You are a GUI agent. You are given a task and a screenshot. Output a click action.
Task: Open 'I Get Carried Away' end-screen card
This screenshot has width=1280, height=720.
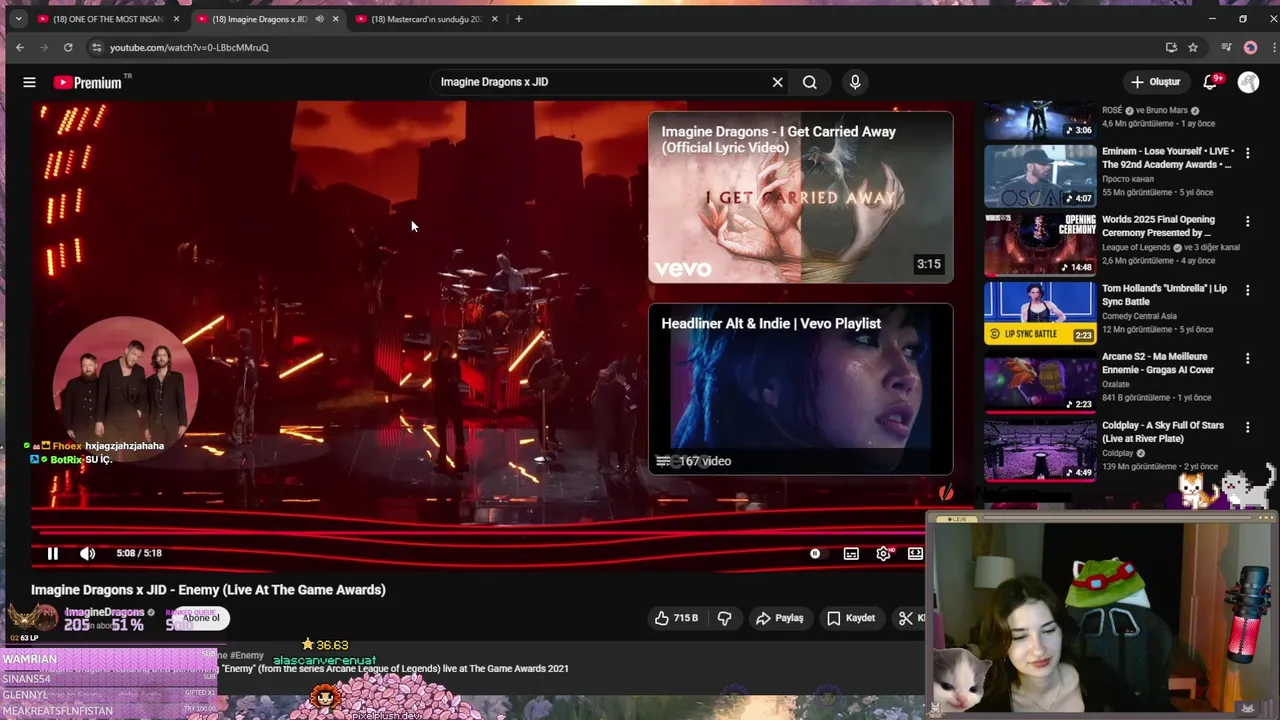[x=801, y=197]
